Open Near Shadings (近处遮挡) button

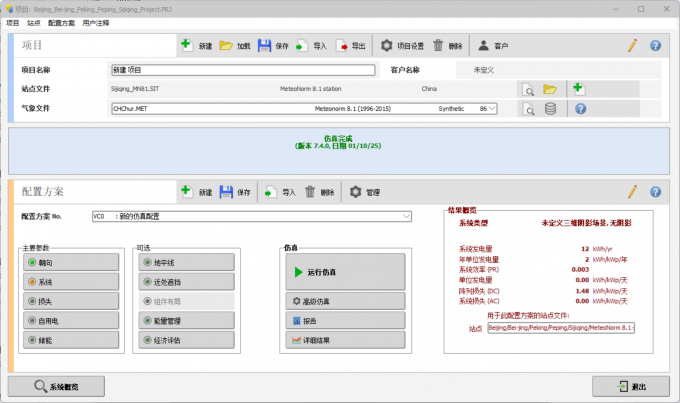(186, 282)
